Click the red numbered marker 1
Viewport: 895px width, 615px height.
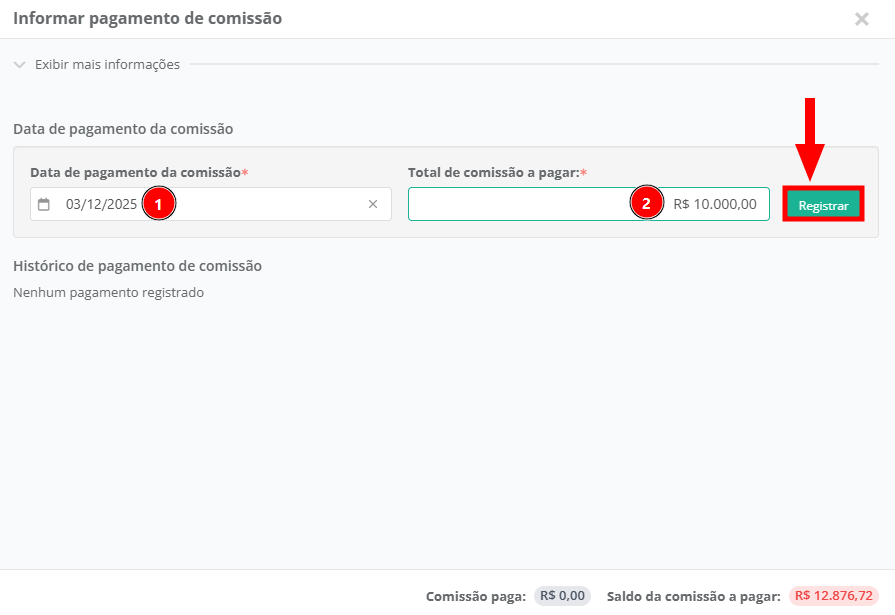tap(158, 204)
